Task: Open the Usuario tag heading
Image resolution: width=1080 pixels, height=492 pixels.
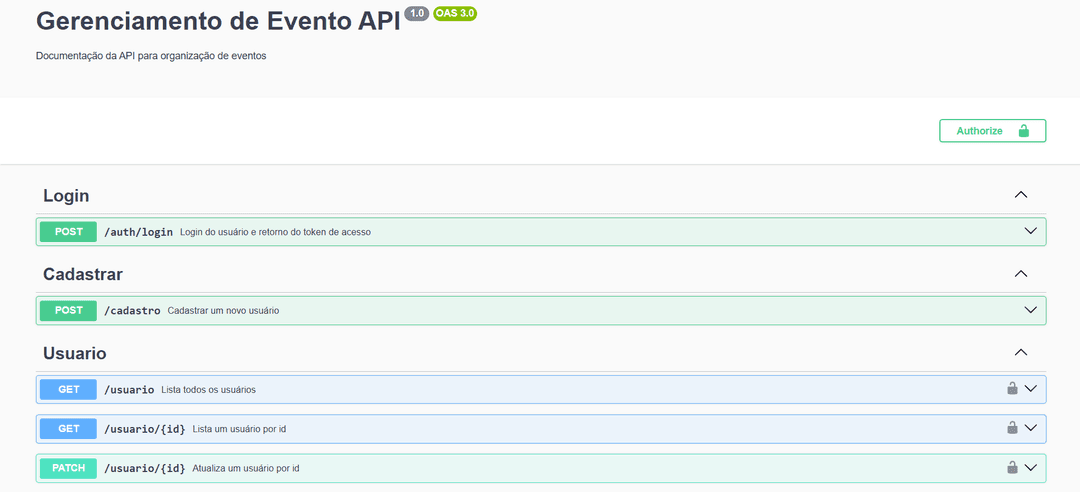Action: [x=74, y=353]
